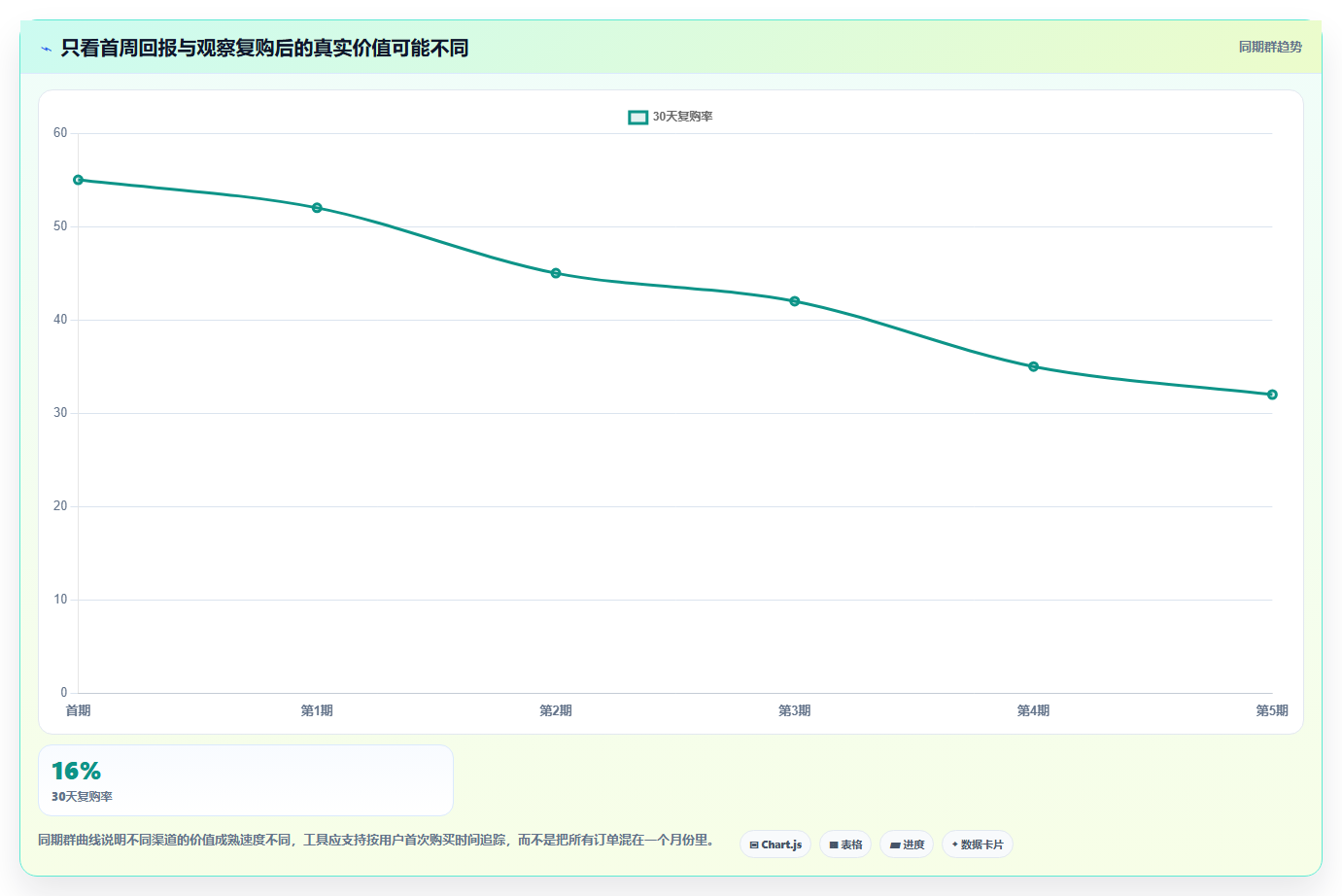The image size is (1342, 896).
Task: Click the 20 y-axis label
Action: tap(60, 506)
